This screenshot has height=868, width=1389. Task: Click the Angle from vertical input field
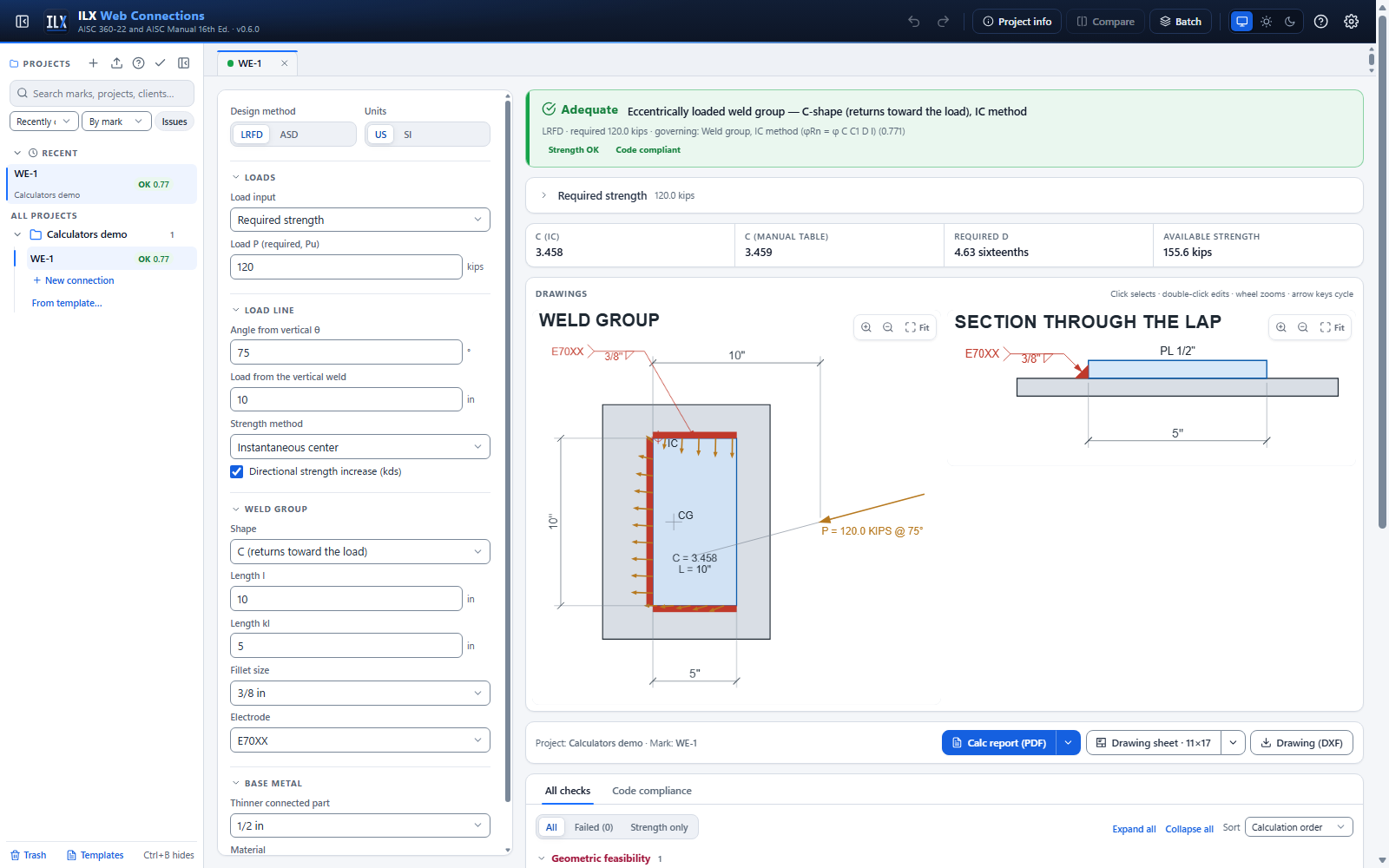pos(346,352)
